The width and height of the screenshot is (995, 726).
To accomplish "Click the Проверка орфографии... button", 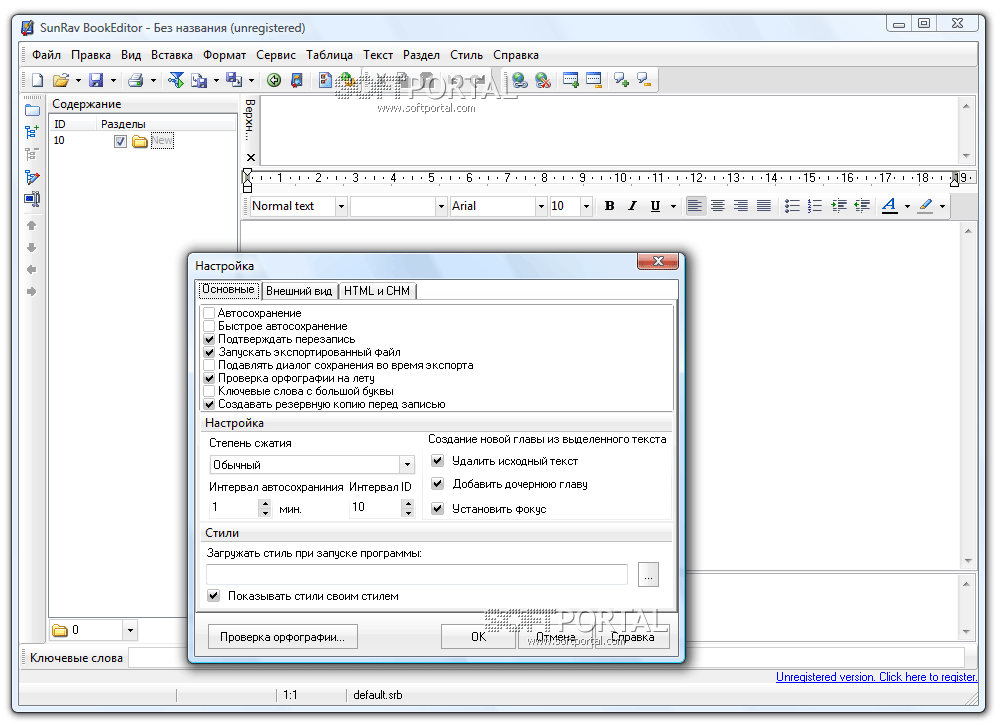I will 282,637.
